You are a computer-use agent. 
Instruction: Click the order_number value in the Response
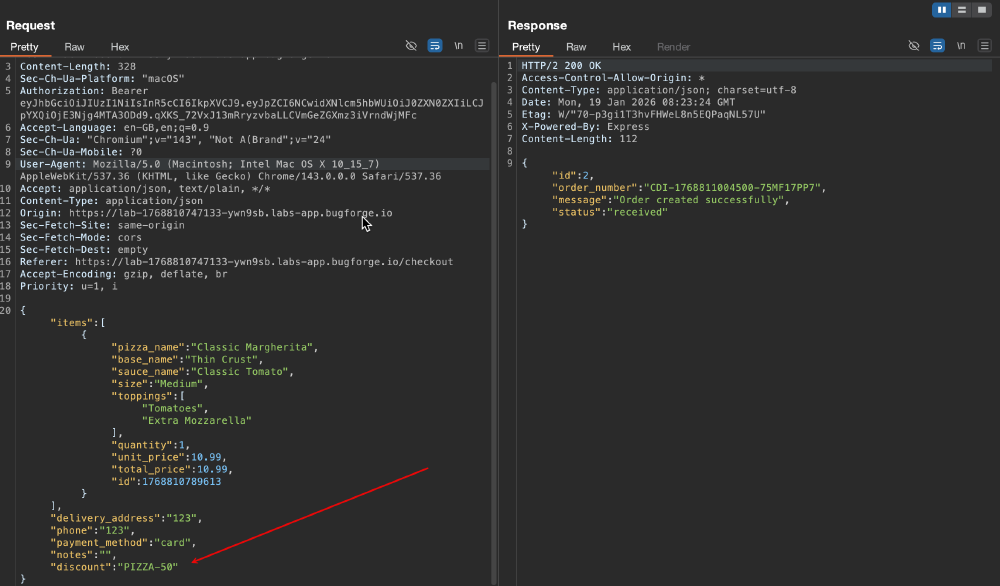(735, 187)
